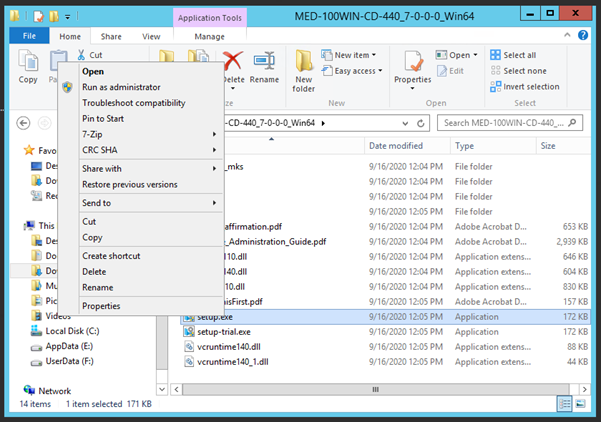Click the Back navigation arrow
The height and width of the screenshot is (422, 601).
point(23,123)
